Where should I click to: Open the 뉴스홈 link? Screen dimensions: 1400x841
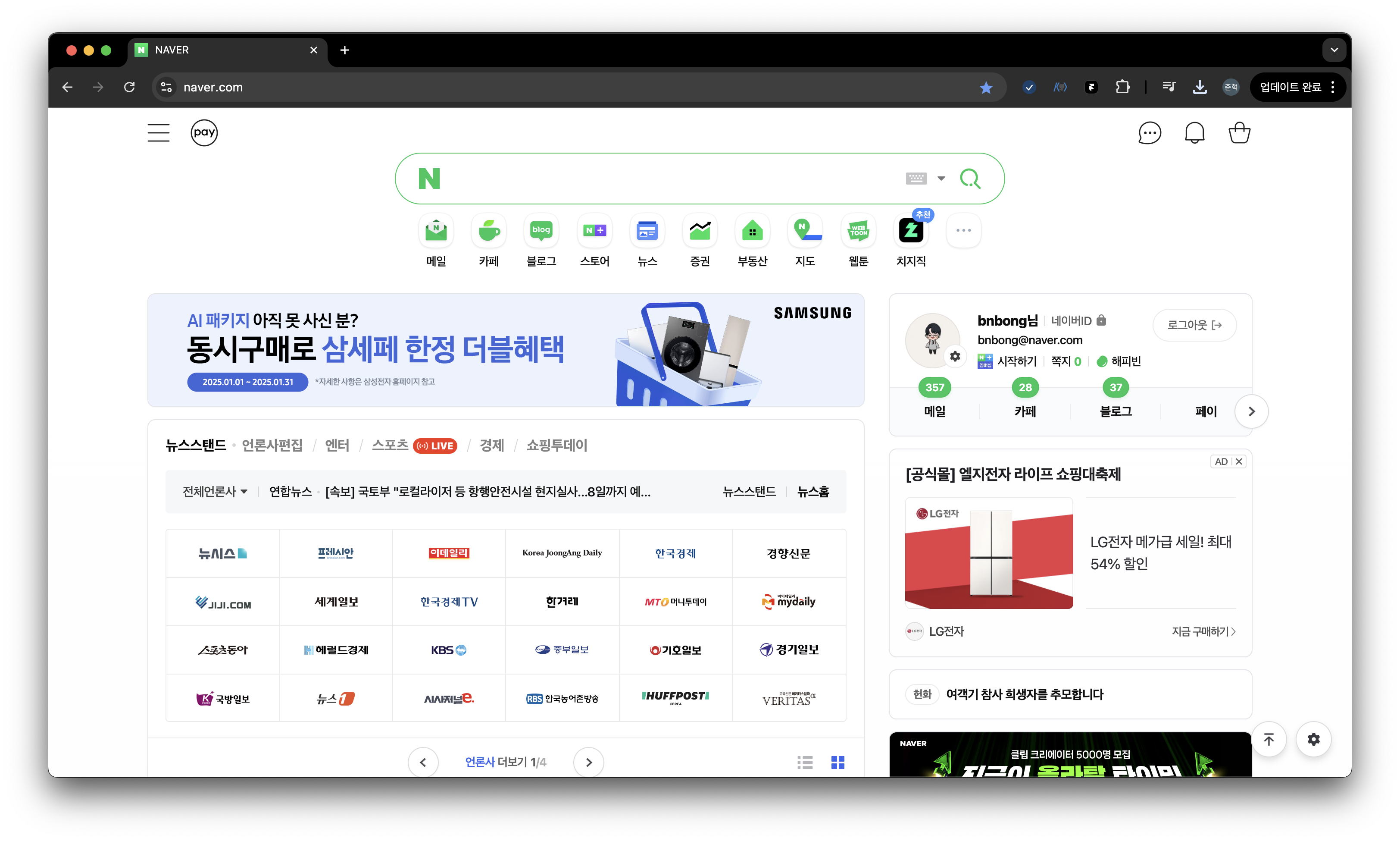pos(813,491)
